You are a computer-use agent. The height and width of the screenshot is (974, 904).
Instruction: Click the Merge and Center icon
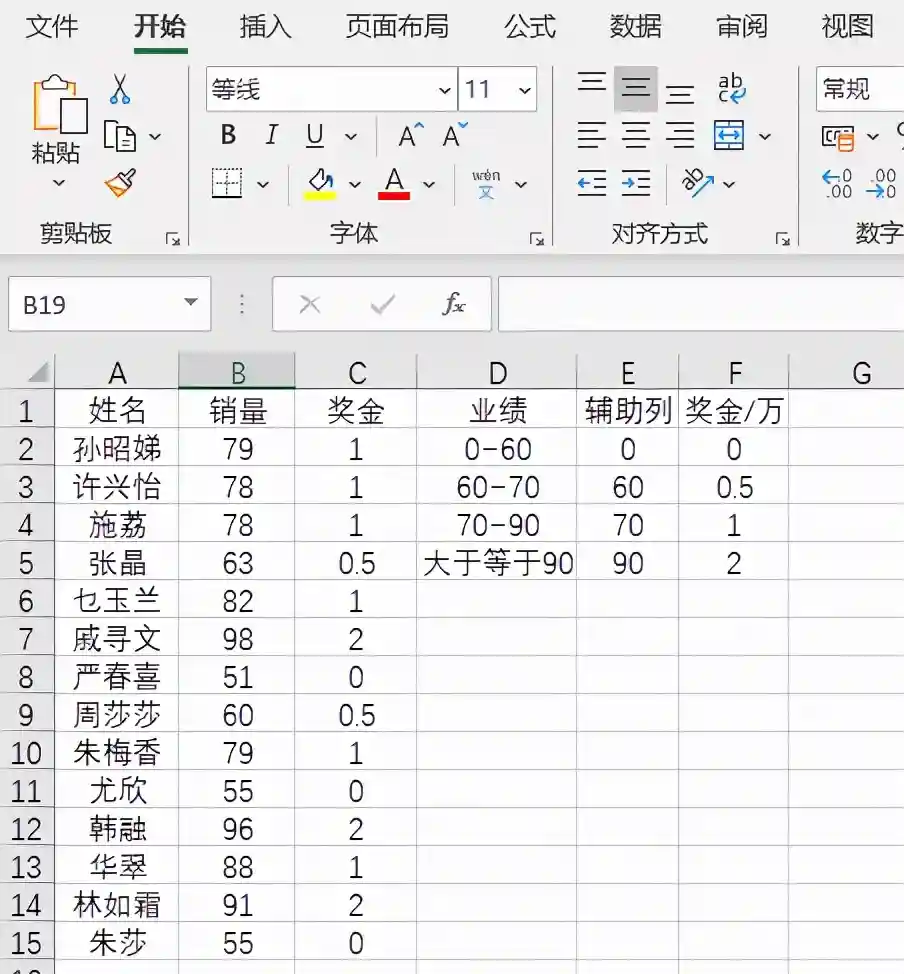point(729,135)
